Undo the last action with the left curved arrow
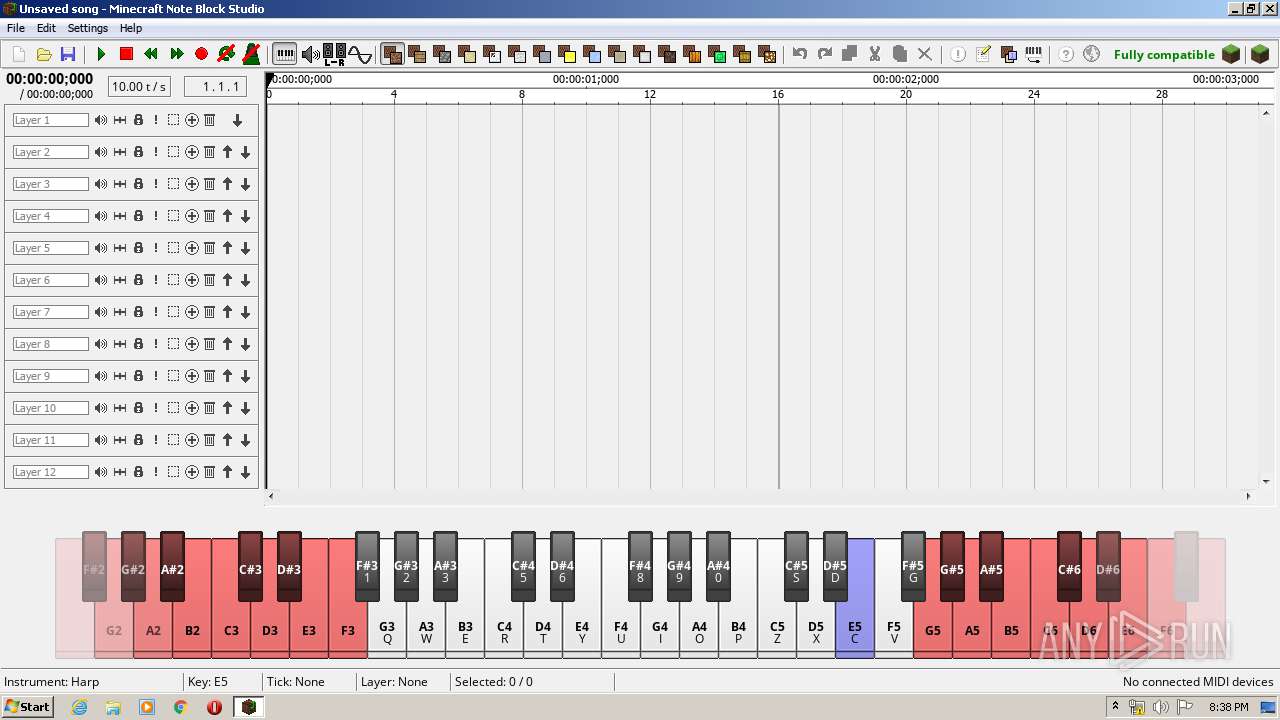Image resolution: width=1280 pixels, height=720 pixels. click(x=800, y=54)
